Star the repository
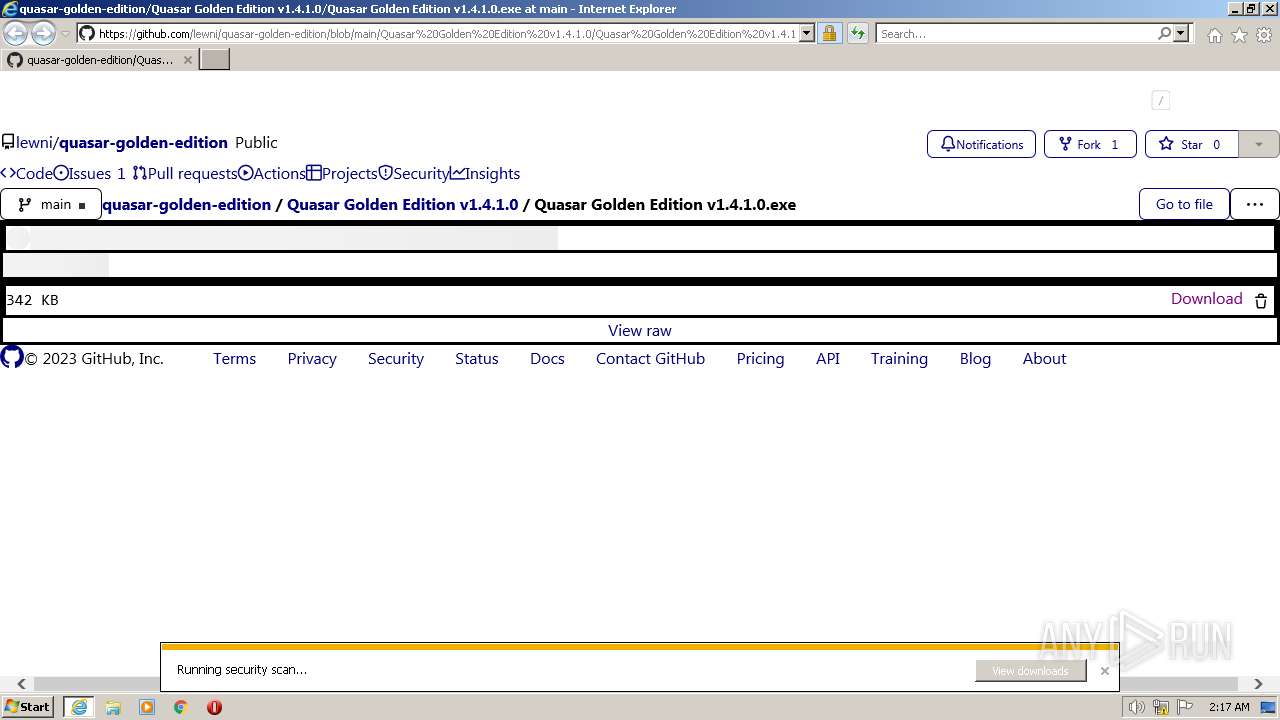This screenshot has width=1280, height=720. (x=1191, y=144)
